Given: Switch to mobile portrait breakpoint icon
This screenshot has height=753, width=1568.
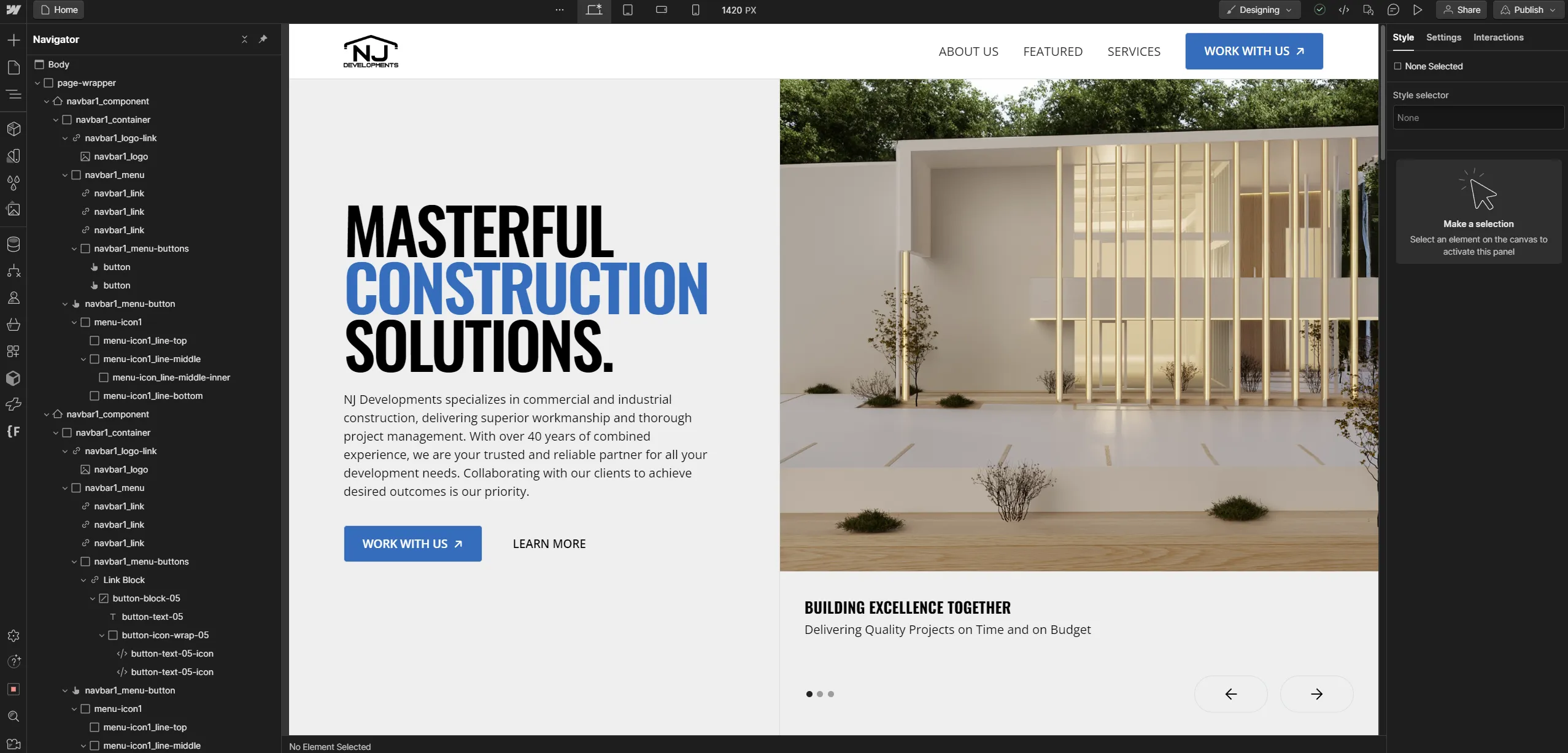Looking at the screenshot, I should (695, 10).
